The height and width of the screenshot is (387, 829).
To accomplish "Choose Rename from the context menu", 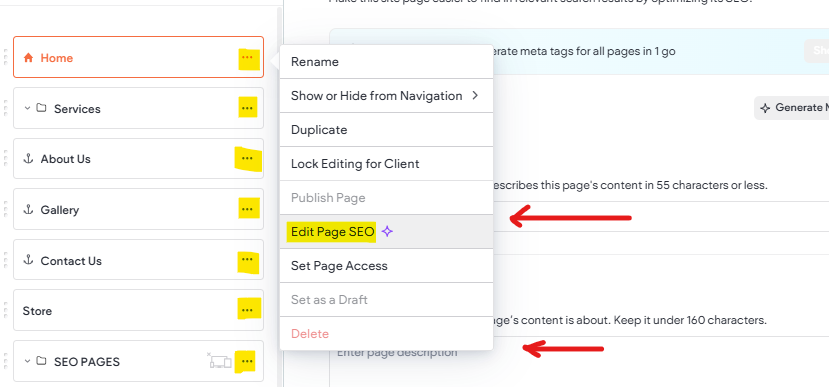I will coord(386,62).
